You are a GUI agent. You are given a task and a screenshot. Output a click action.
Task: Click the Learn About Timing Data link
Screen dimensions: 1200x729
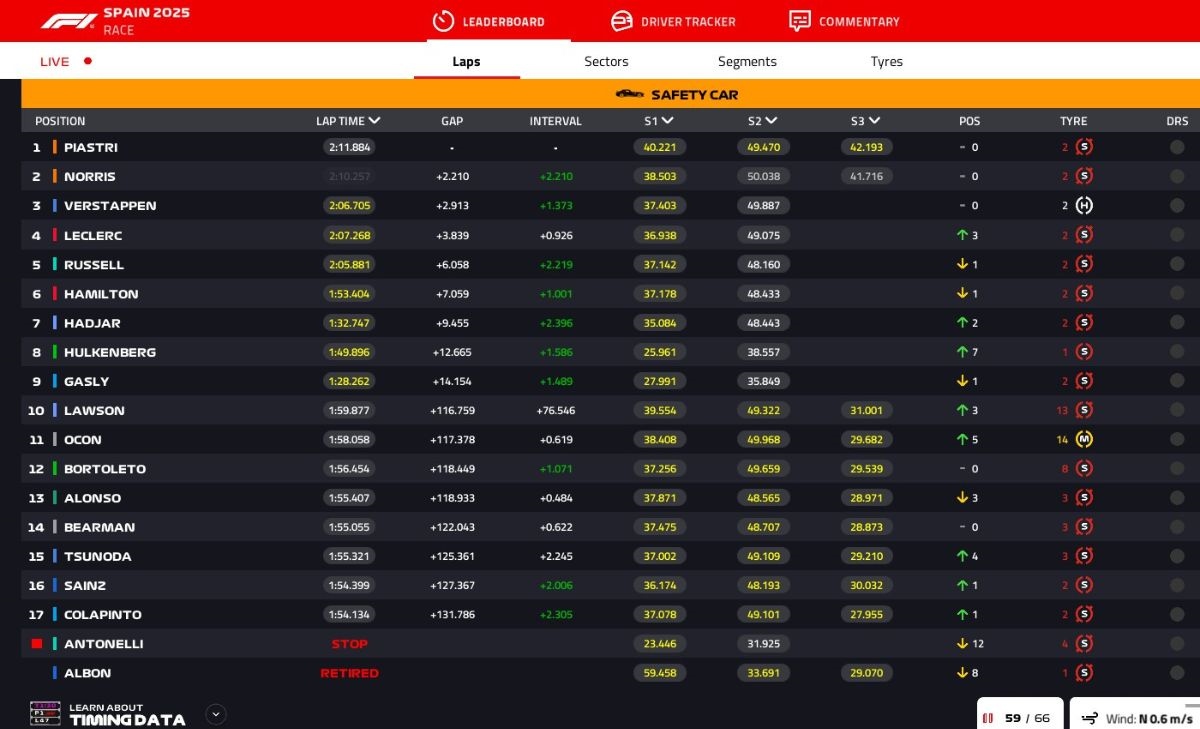coord(126,714)
